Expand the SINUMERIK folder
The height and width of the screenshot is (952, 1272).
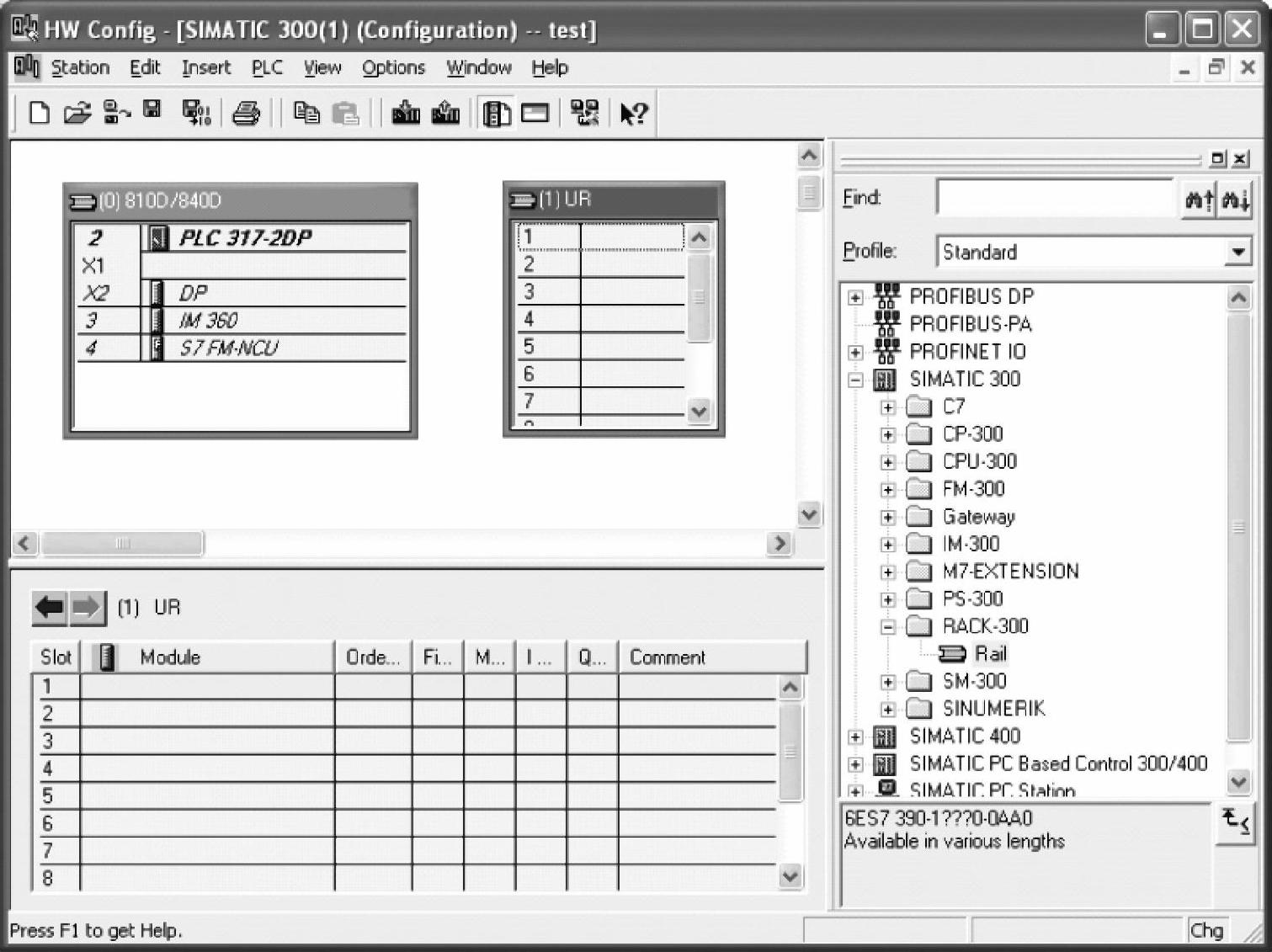887,710
